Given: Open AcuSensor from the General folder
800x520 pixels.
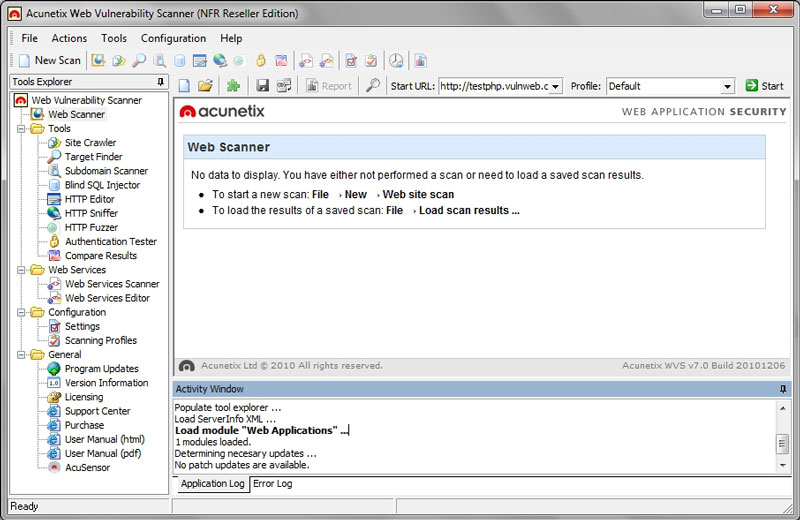Looking at the screenshot, I should (87, 467).
